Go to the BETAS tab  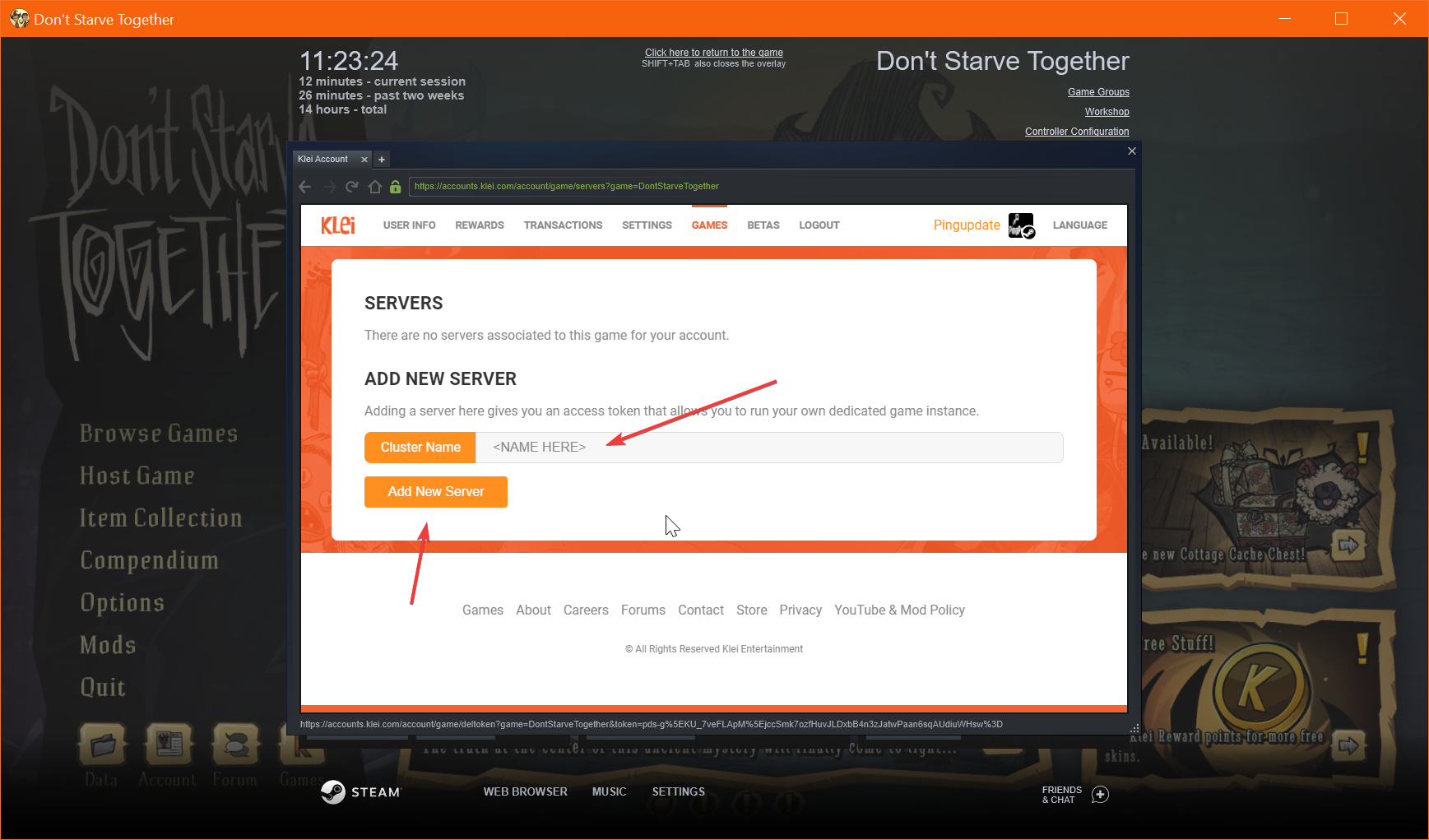click(763, 225)
